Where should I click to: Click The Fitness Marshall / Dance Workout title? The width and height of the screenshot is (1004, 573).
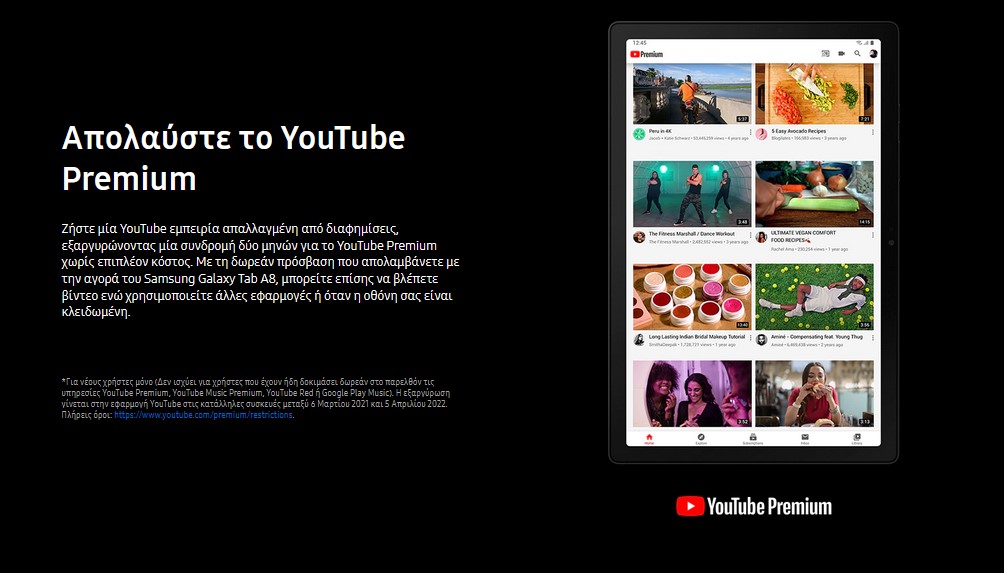(x=692, y=234)
